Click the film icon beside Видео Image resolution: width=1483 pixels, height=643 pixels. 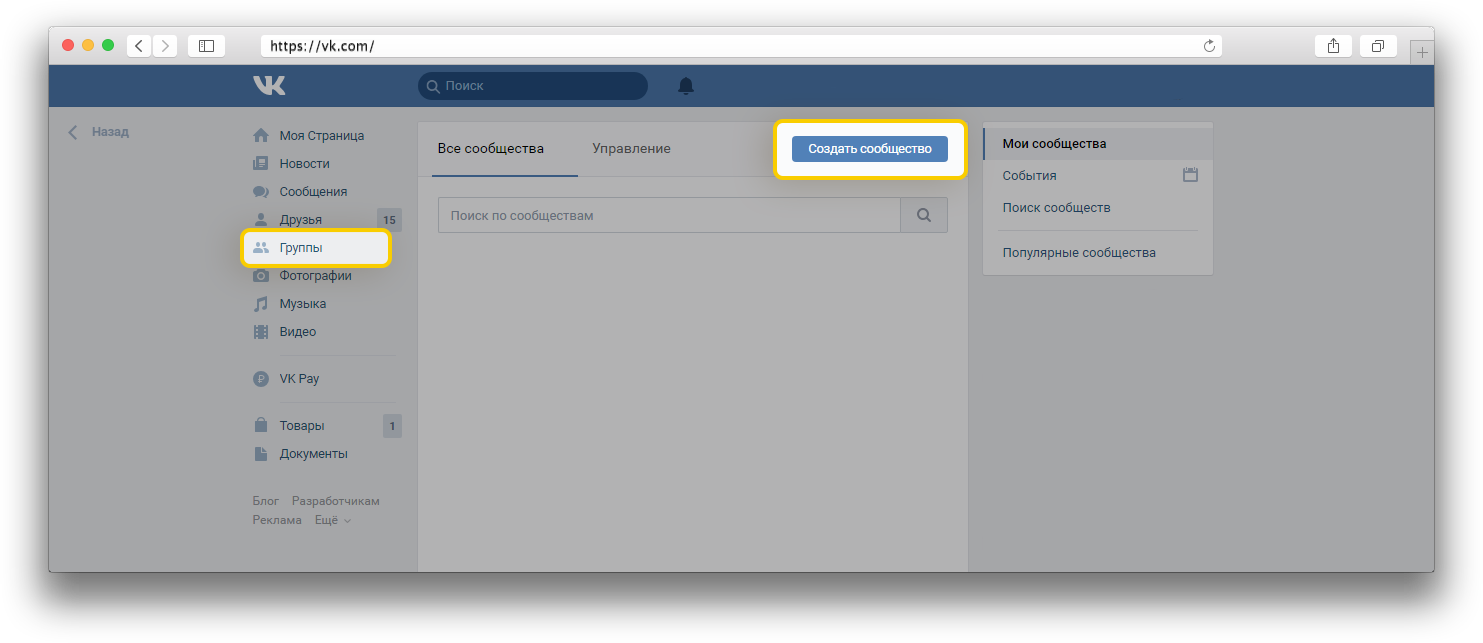261,331
